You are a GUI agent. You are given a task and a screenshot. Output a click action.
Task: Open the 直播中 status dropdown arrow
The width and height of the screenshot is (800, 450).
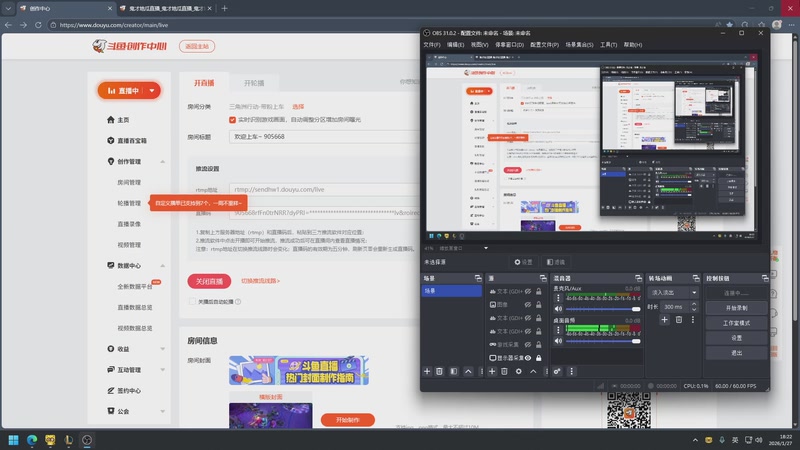click(x=152, y=91)
